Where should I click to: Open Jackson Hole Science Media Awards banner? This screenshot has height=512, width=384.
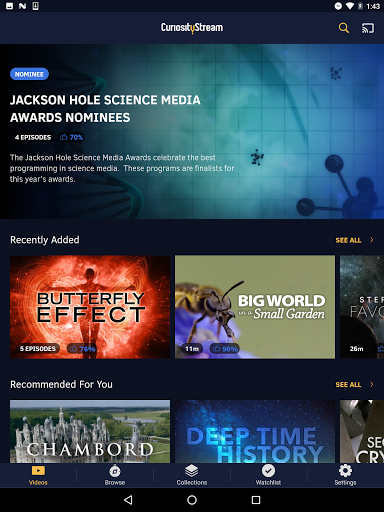tap(192, 131)
